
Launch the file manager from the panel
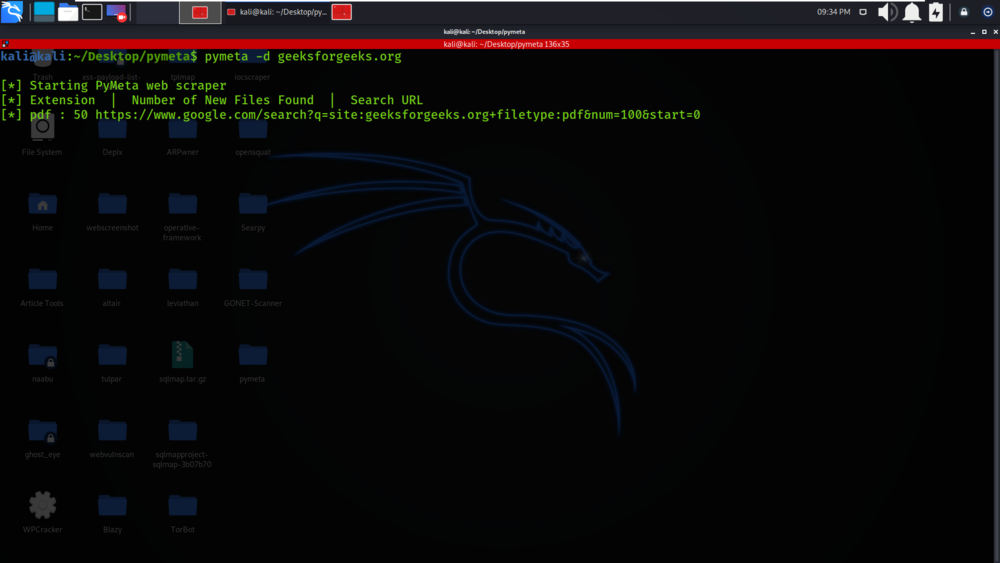coord(68,12)
